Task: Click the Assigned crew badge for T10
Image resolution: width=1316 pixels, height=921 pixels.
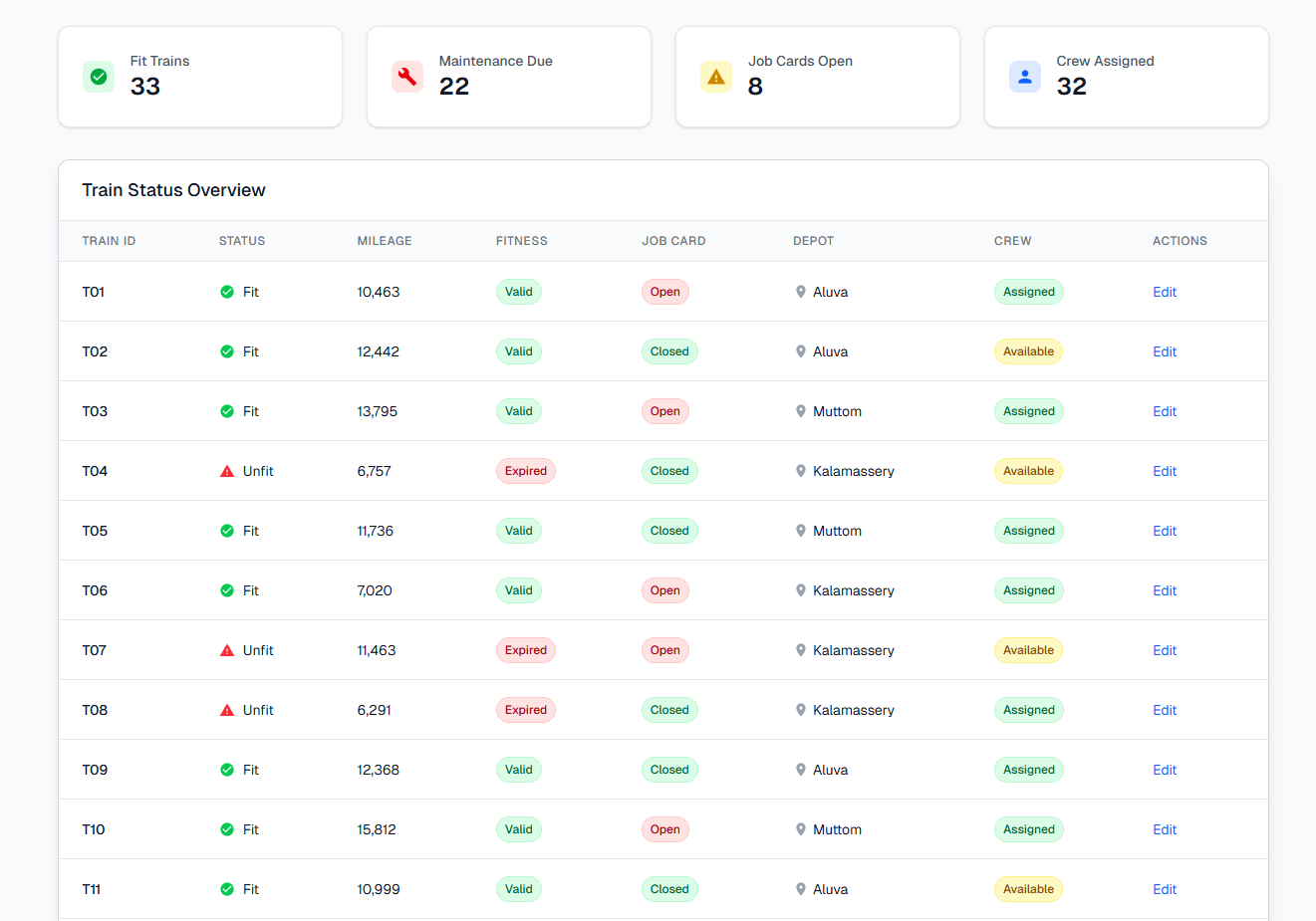Action: (x=1029, y=829)
